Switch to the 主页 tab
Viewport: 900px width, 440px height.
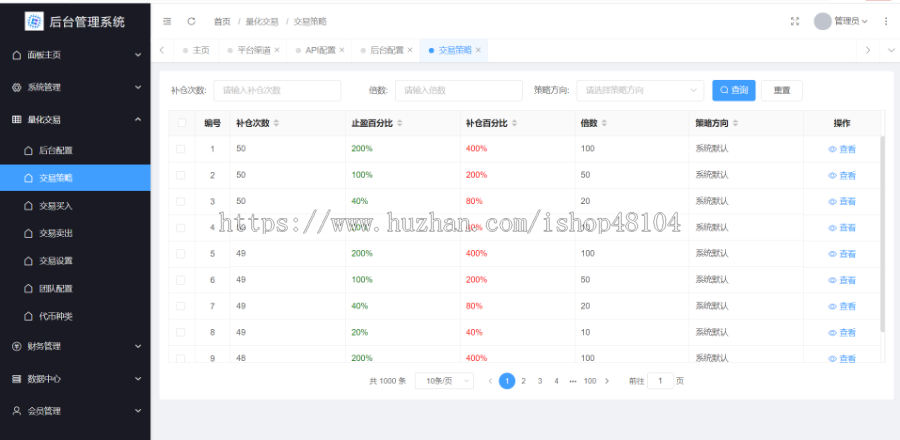tap(196, 50)
